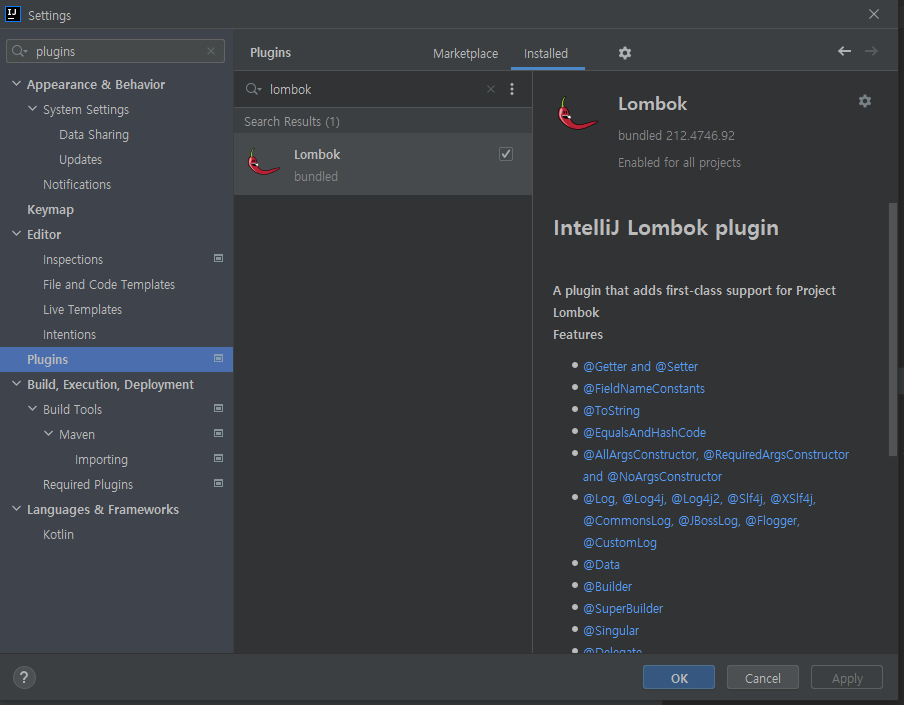Viewport: 904px width, 705px height.
Task: Open the @Builder link
Action: 607,586
